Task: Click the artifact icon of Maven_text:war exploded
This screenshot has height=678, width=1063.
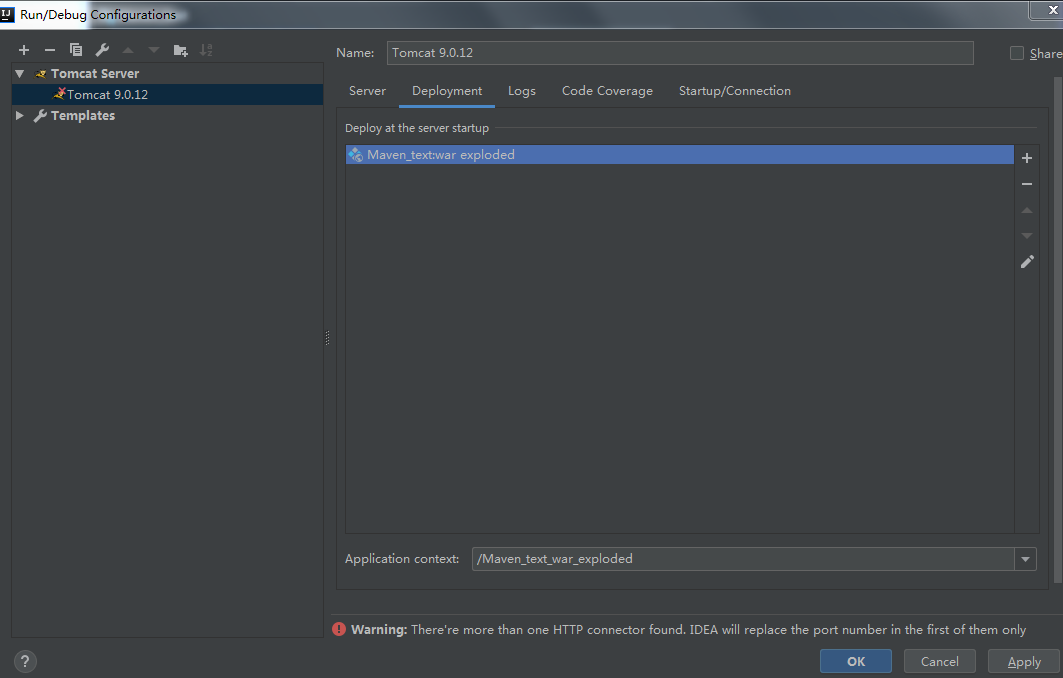Action: [356, 155]
